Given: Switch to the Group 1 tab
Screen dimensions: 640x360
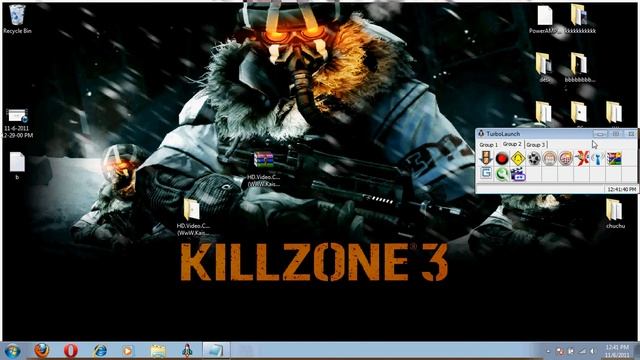Looking at the screenshot, I should (488, 145).
